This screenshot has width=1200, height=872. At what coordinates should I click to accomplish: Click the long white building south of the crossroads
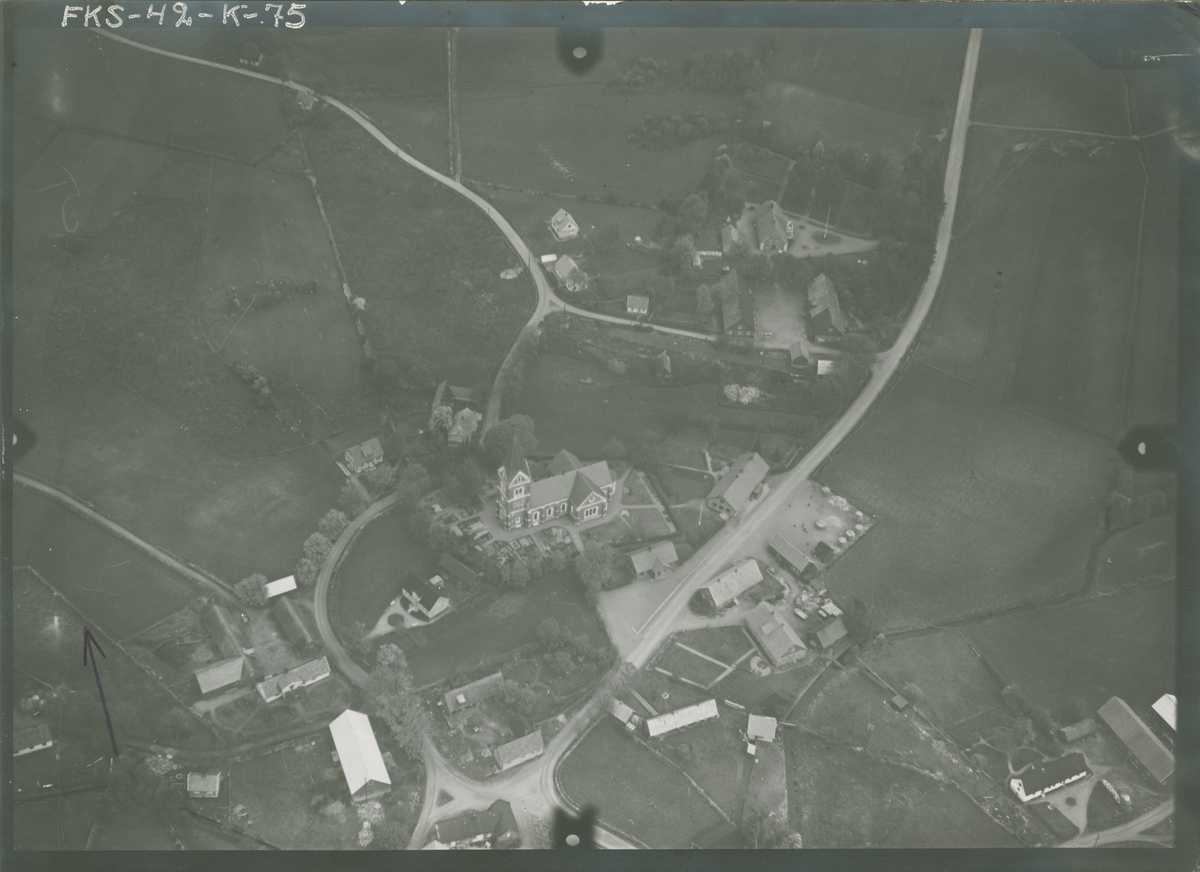(x=682, y=717)
